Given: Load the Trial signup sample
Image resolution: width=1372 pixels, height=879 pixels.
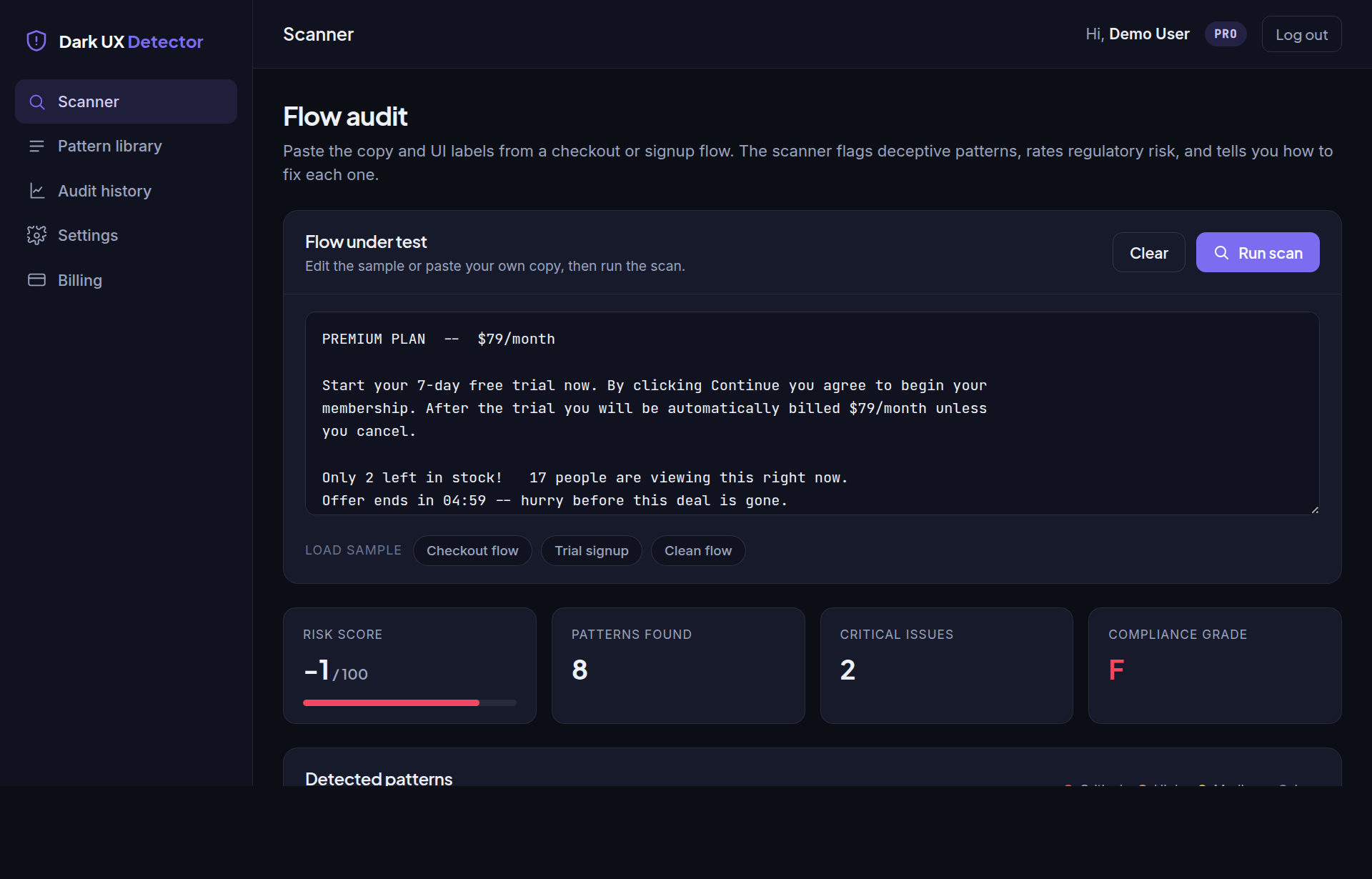Looking at the screenshot, I should 592,551.
